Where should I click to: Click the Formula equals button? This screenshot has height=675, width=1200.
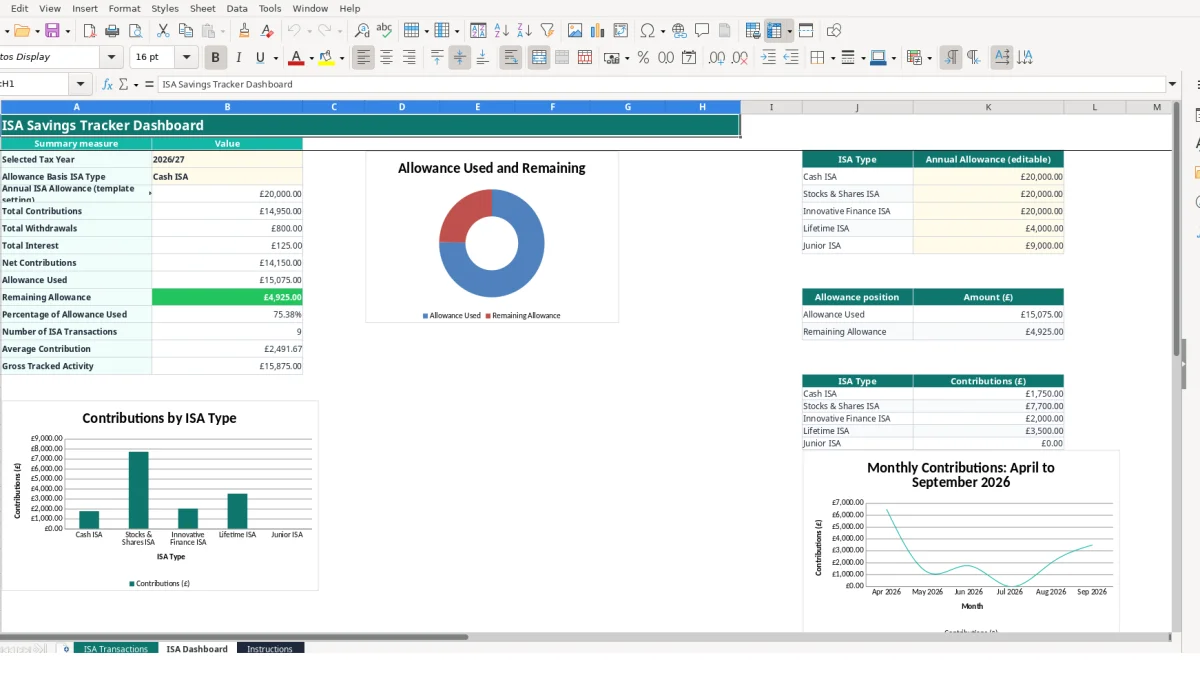(x=149, y=84)
